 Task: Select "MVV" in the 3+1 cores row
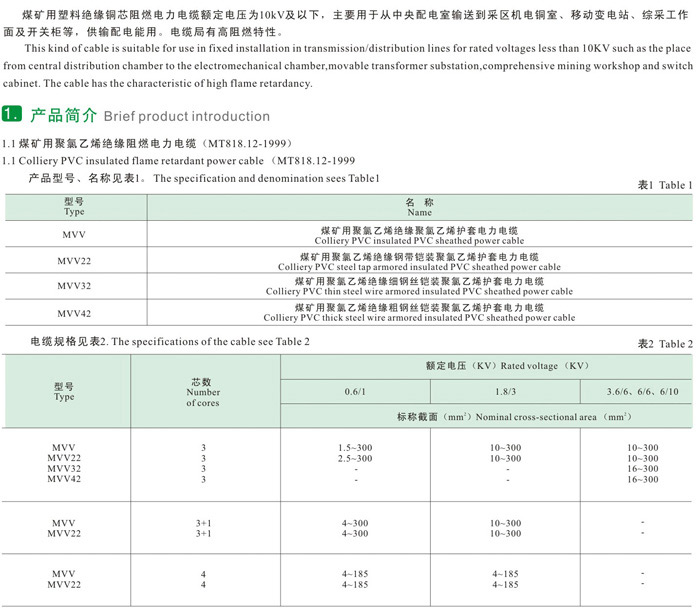pyautogui.click(x=64, y=523)
